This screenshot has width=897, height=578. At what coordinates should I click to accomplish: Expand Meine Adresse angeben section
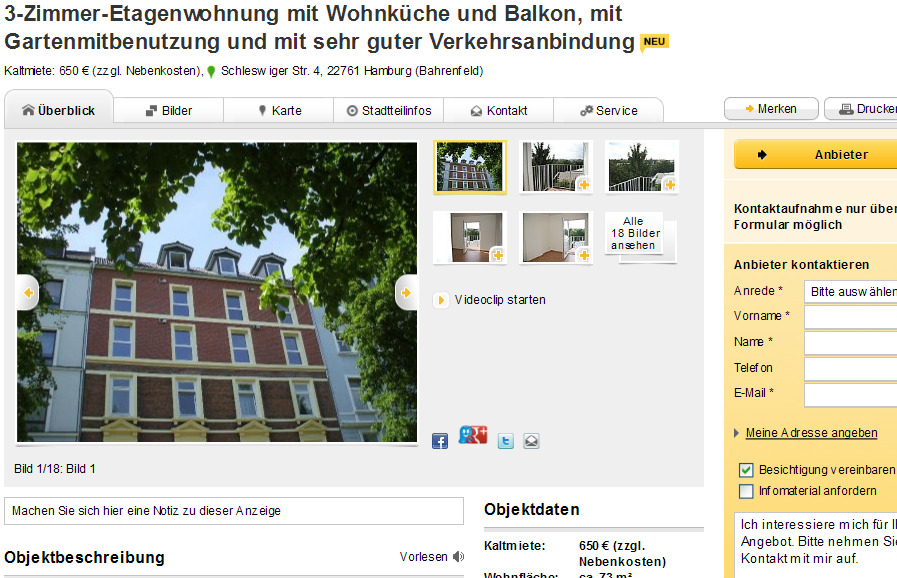click(x=810, y=432)
